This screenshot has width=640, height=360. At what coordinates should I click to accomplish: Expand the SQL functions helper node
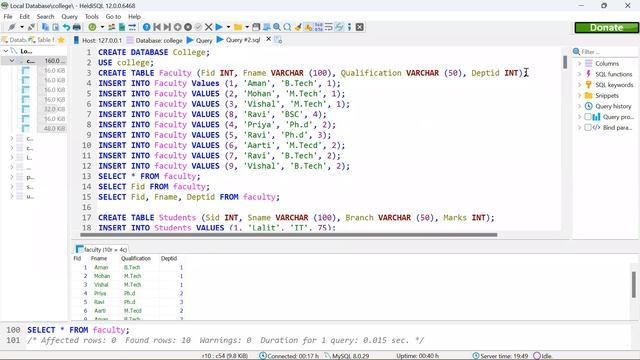(x=579, y=74)
